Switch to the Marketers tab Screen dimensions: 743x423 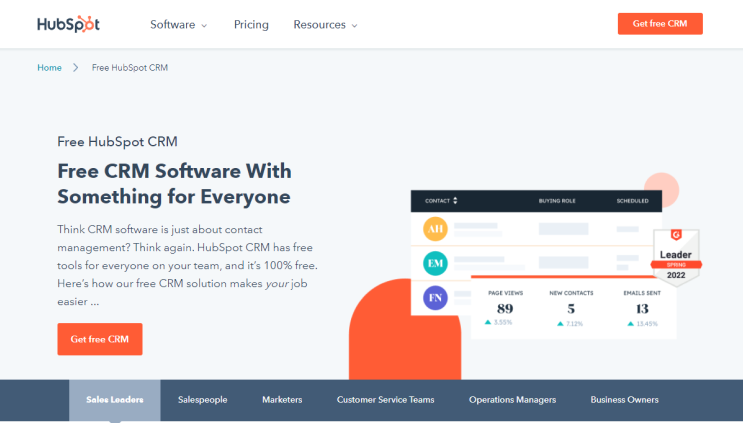[282, 400]
